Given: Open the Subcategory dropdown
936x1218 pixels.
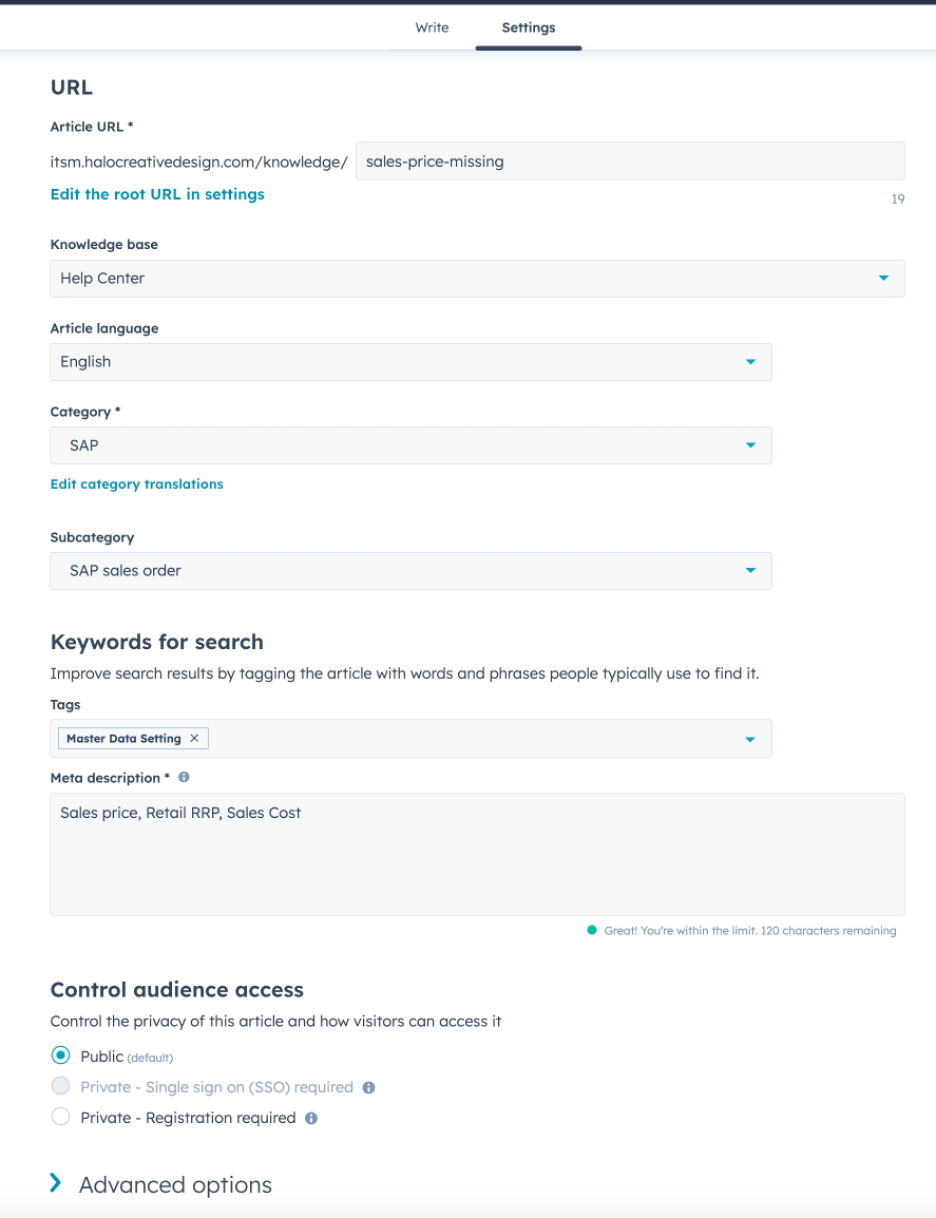Looking at the screenshot, I should click(x=410, y=571).
